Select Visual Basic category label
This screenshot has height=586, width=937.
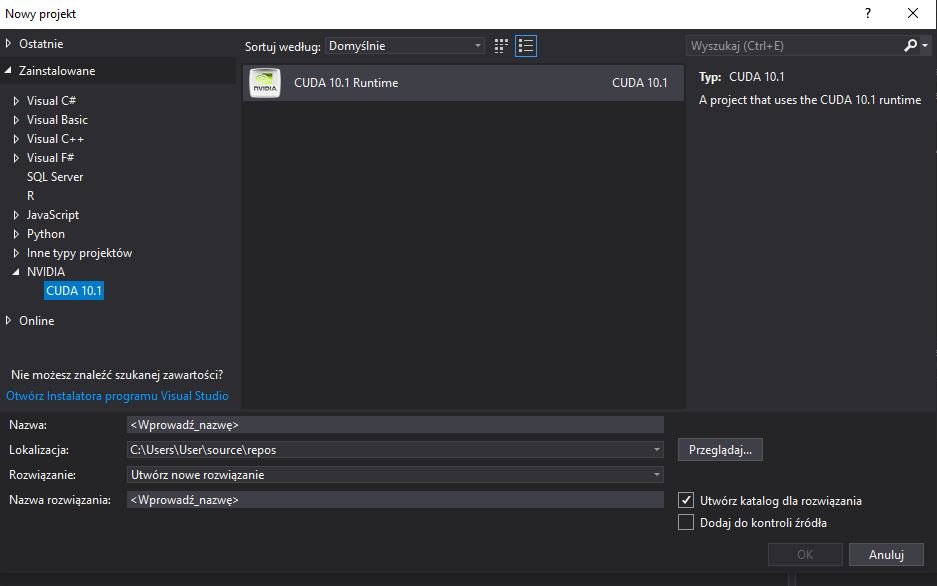pos(57,119)
